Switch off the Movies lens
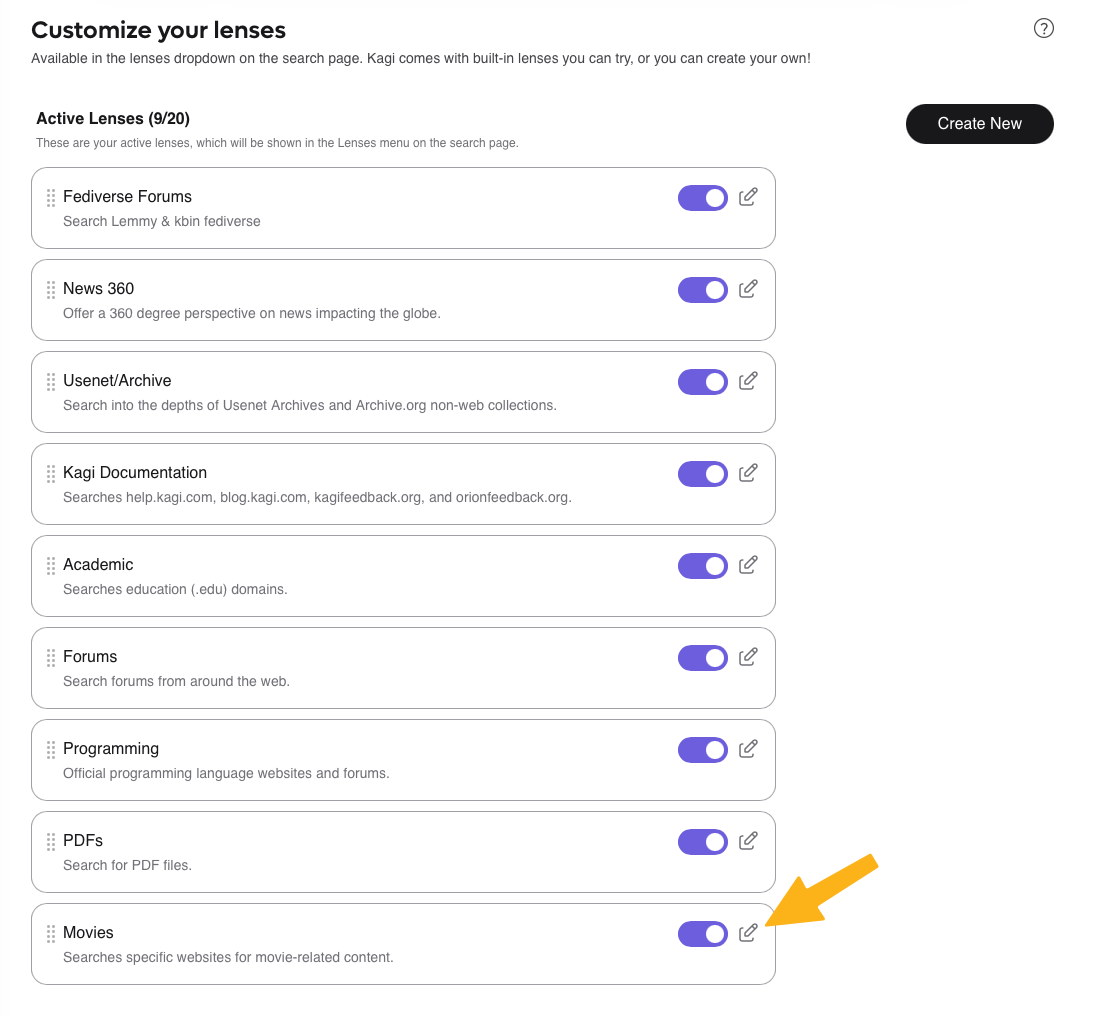Viewport: 1093px width, 1016px height. point(703,934)
